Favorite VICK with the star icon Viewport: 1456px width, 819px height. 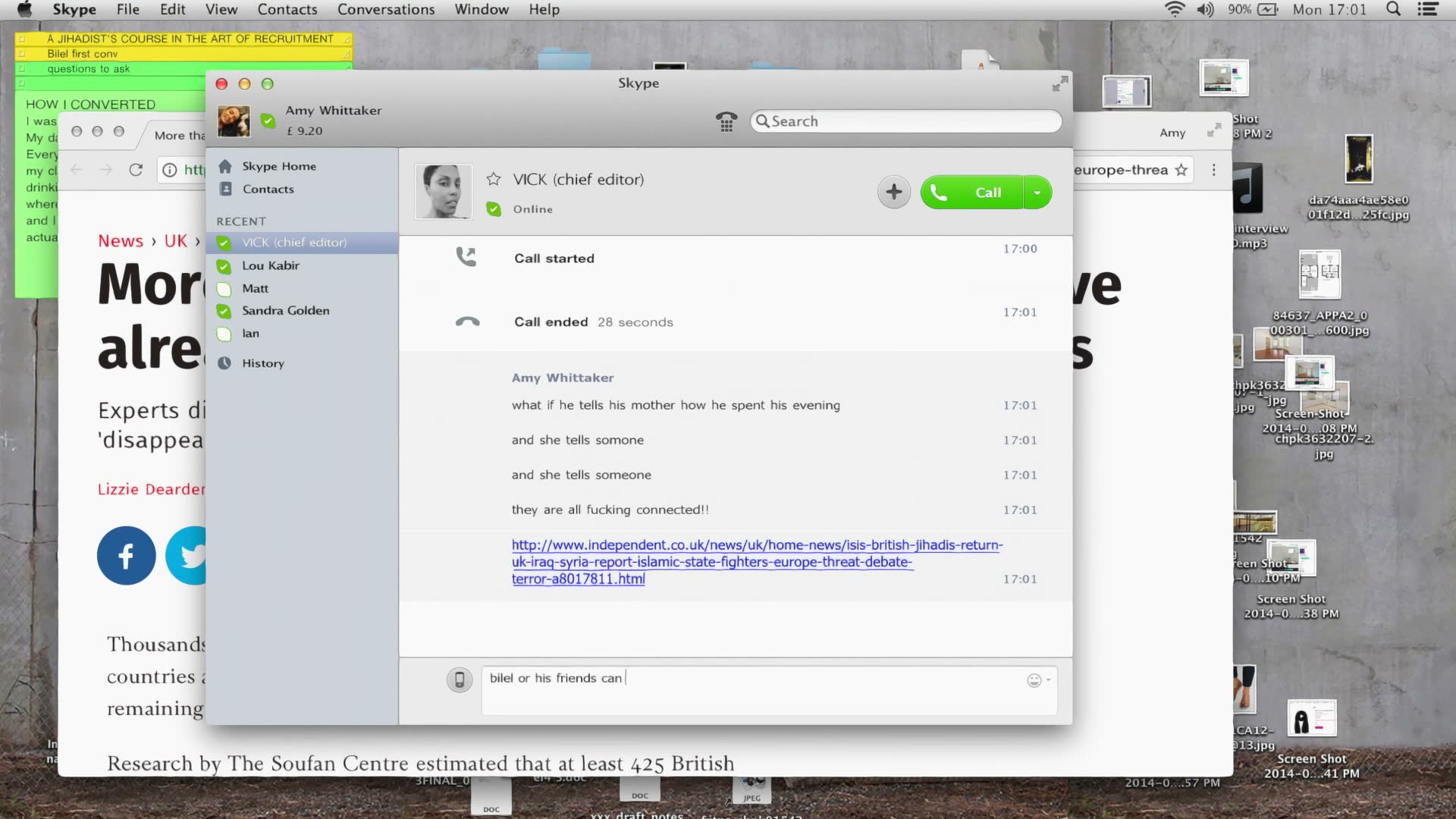point(494,179)
